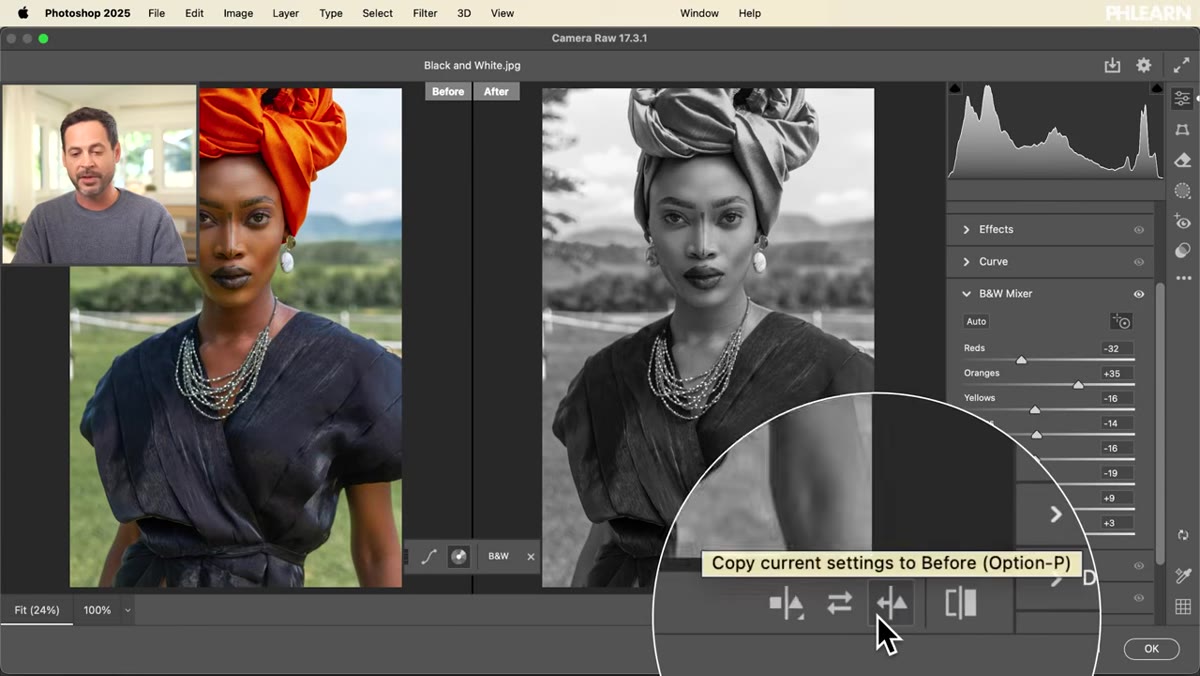The height and width of the screenshot is (676, 1200).
Task: Open the three-dot More settings
Action: click(x=1183, y=279)
